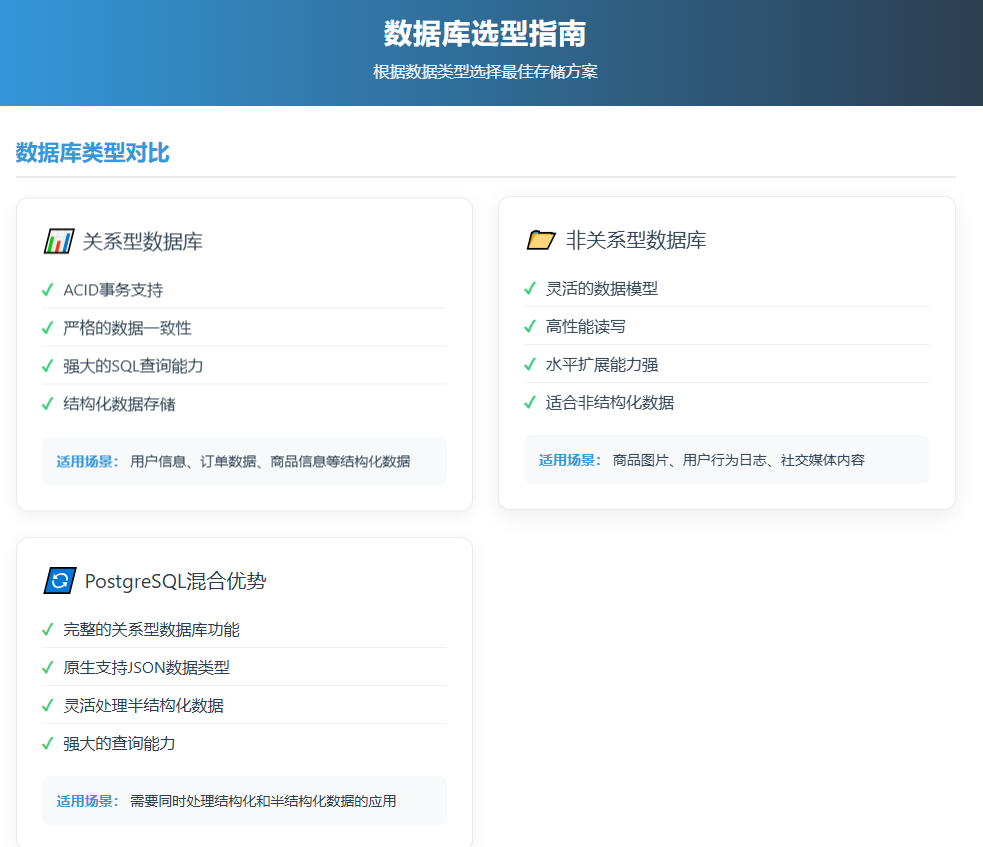Click the checkmark next to 强大的查询能力

click(48, 744)
